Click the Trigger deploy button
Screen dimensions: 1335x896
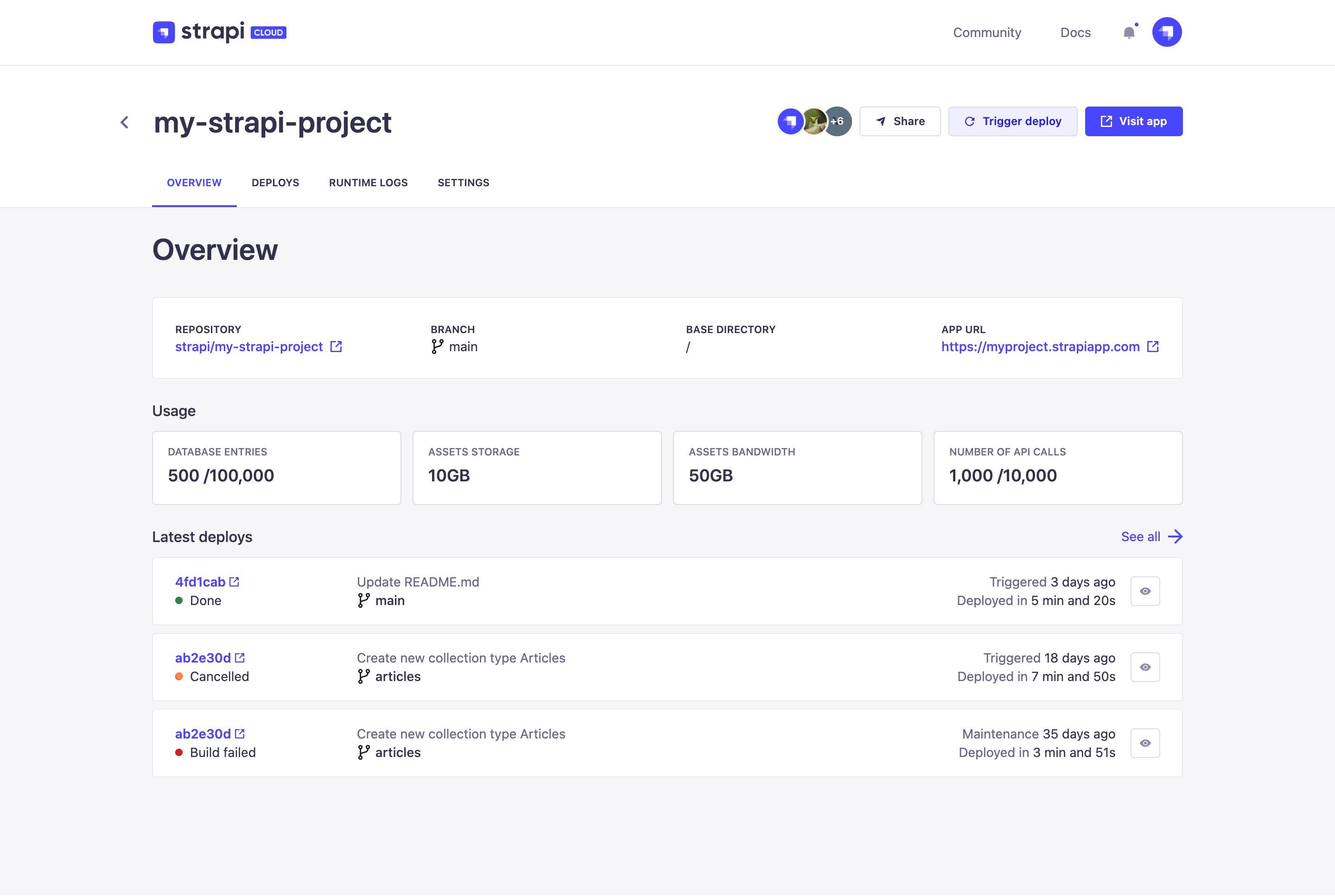(1012, 121)
